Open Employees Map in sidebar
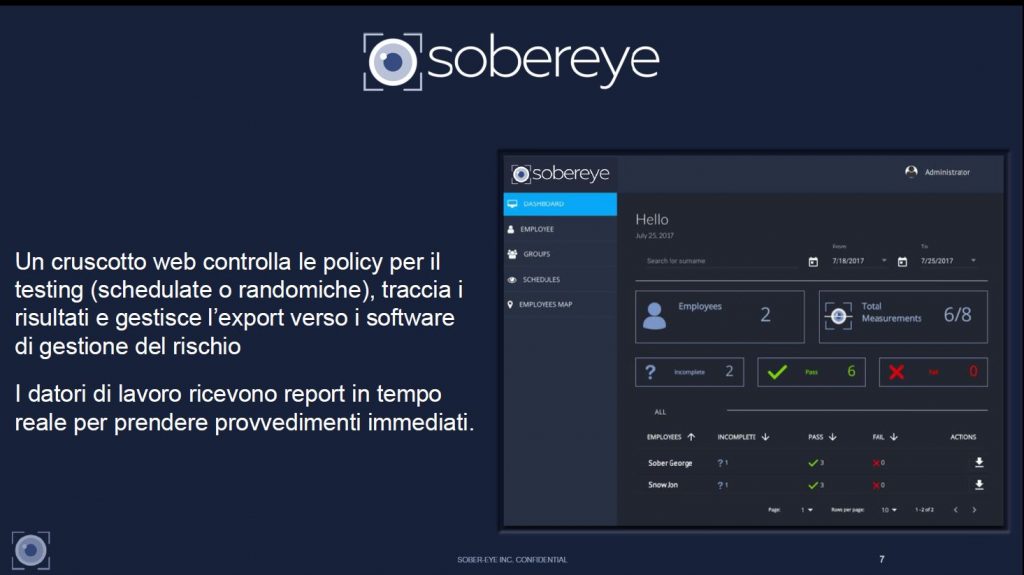The width and height of the screenshot is (1024, 575). click(x=560, y=304)
